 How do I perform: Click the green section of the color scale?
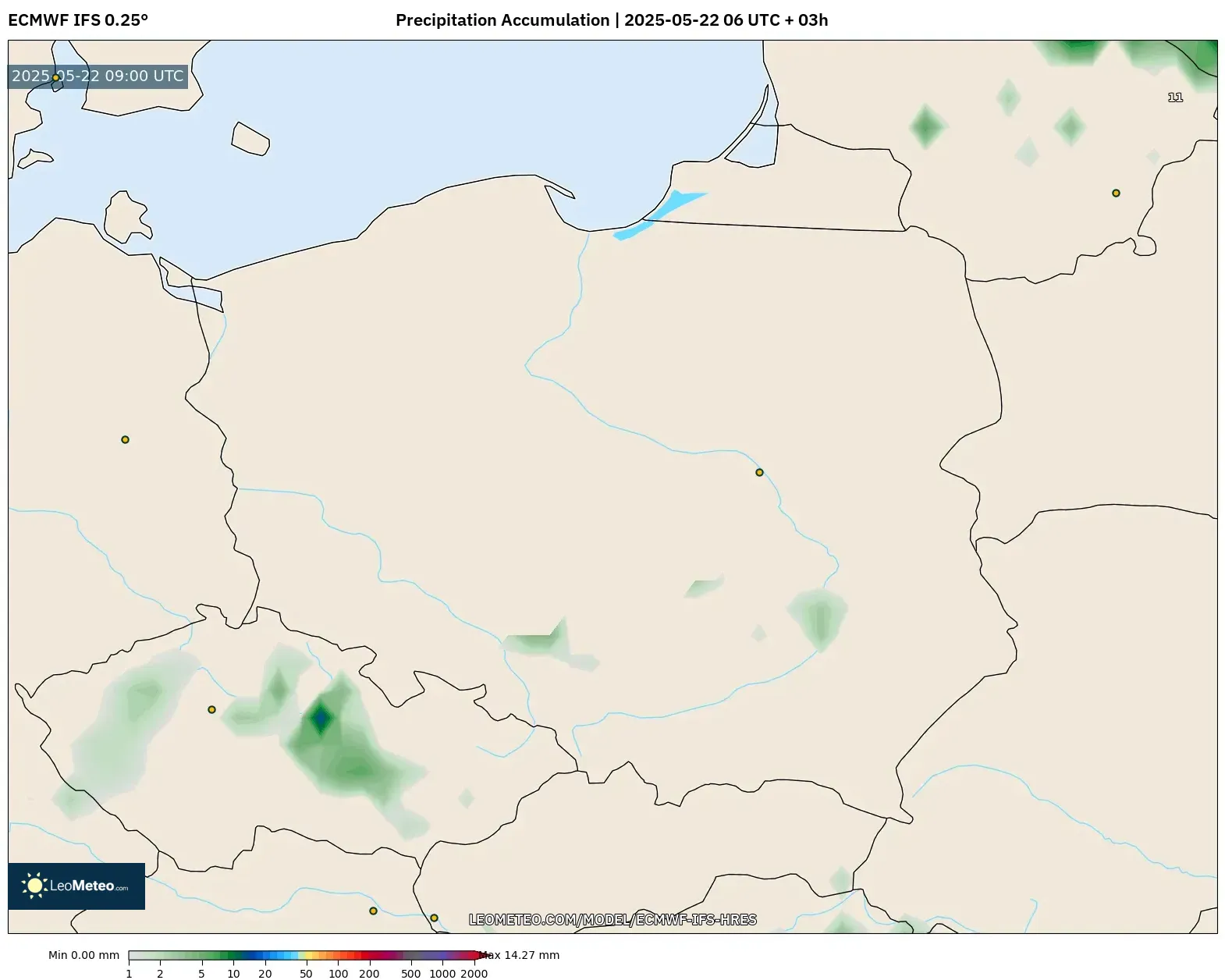point(199,955)
